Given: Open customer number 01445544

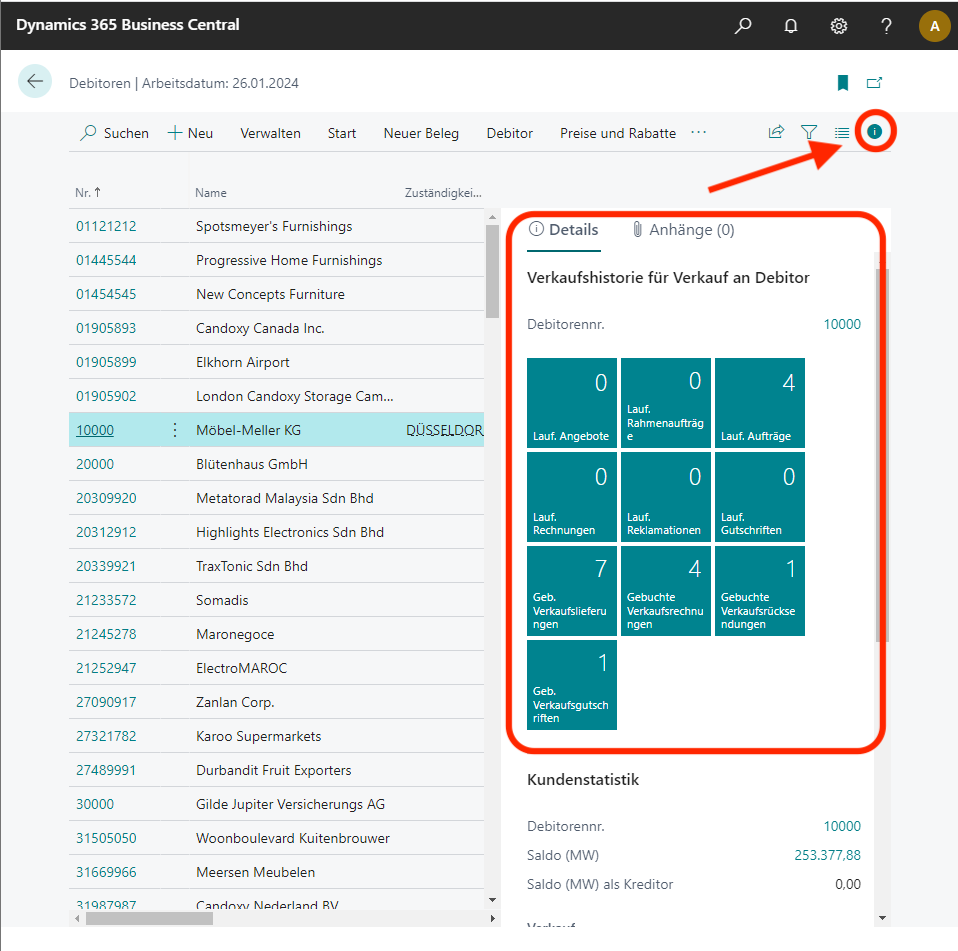Looking at the screenshot, I should click(106, 260).
